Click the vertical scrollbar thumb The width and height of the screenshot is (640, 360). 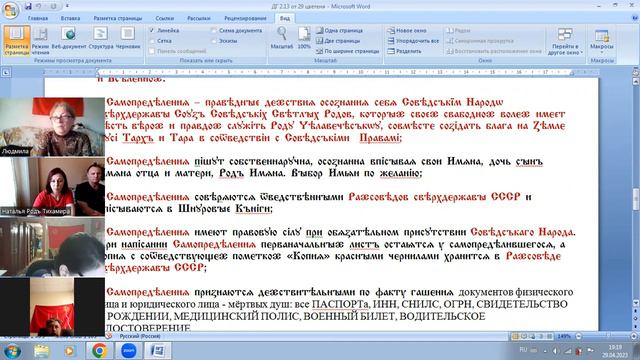point(636,200)
